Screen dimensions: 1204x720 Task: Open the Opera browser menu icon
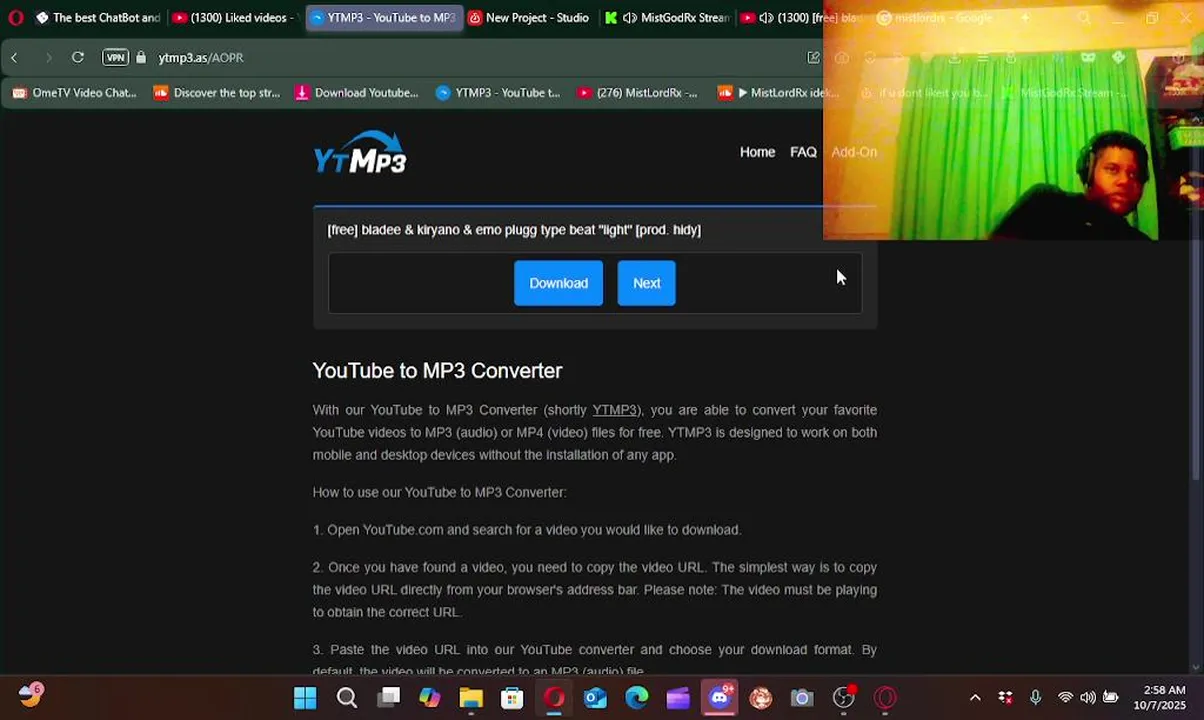pos(15,17)
